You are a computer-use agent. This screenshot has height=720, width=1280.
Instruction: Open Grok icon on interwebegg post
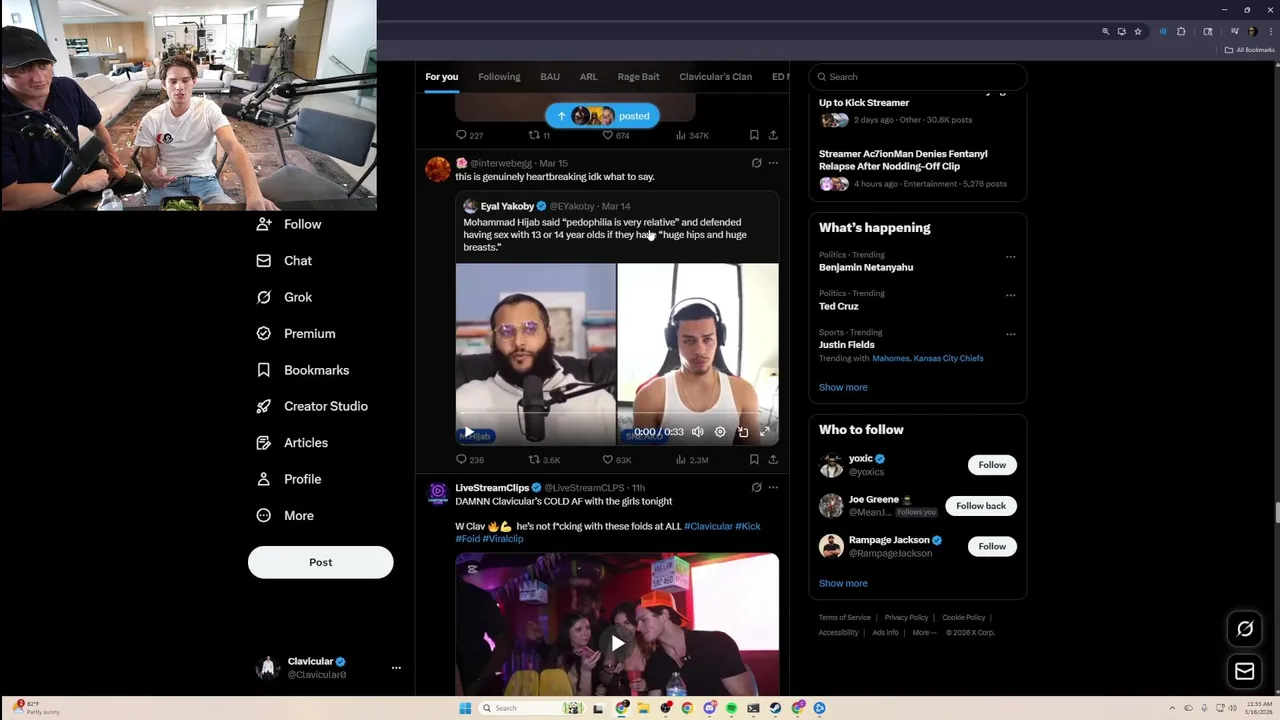click(x=756, y=163)
